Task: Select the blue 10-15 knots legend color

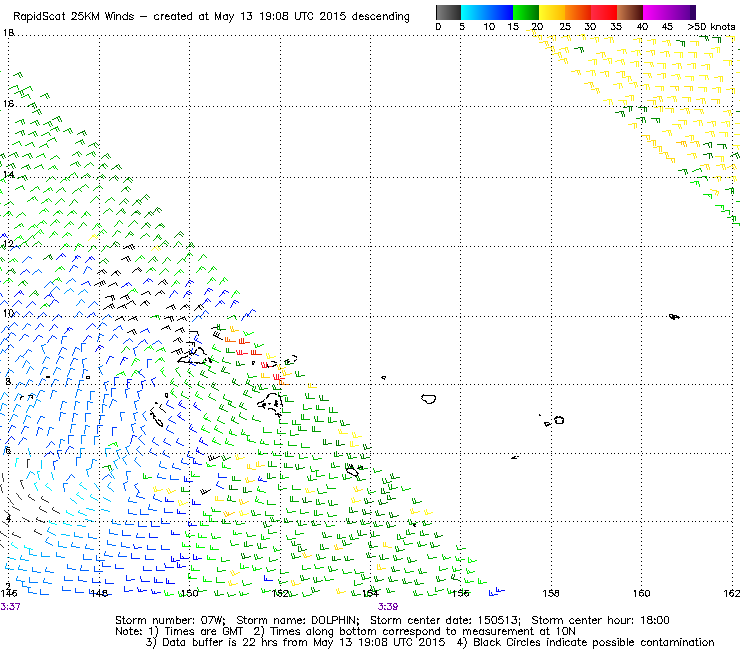Action: point(500,12)
